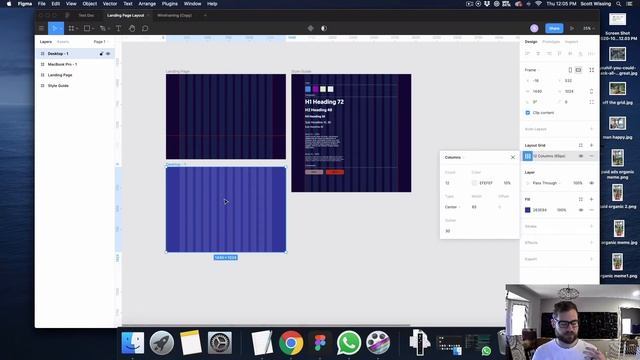Switch to the Inspect tab
The width and height of the screenshot is (640, 360).
point(571,42)
